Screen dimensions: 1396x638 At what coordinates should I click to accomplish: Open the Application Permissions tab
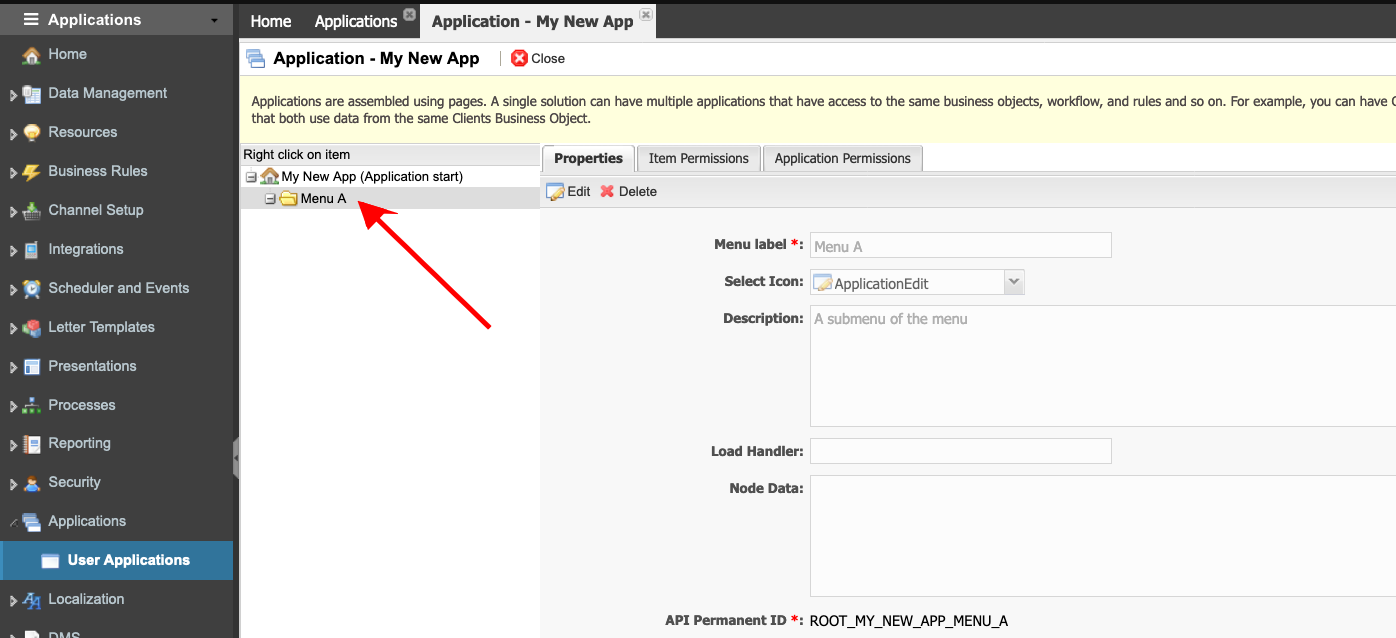(842, 158)
